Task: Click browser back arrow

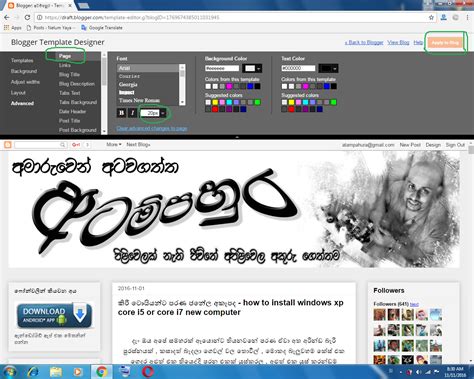Action: pyautogui.click(x=7, y=17)
